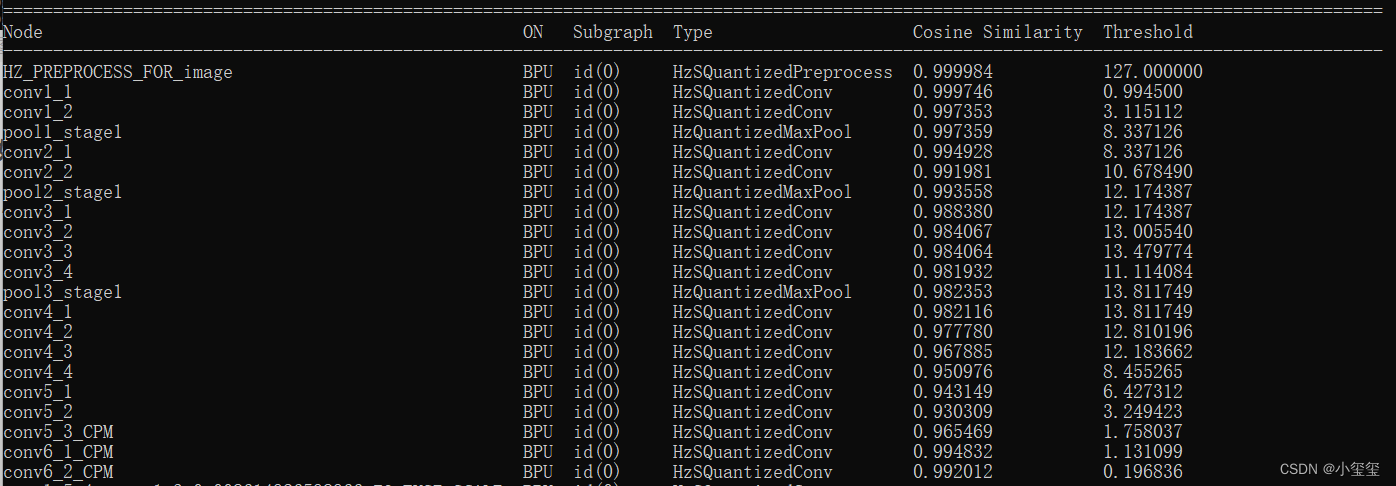Click HzQuantizedMaxPool type in pool3_stage1 row

[x=762, y=292]
